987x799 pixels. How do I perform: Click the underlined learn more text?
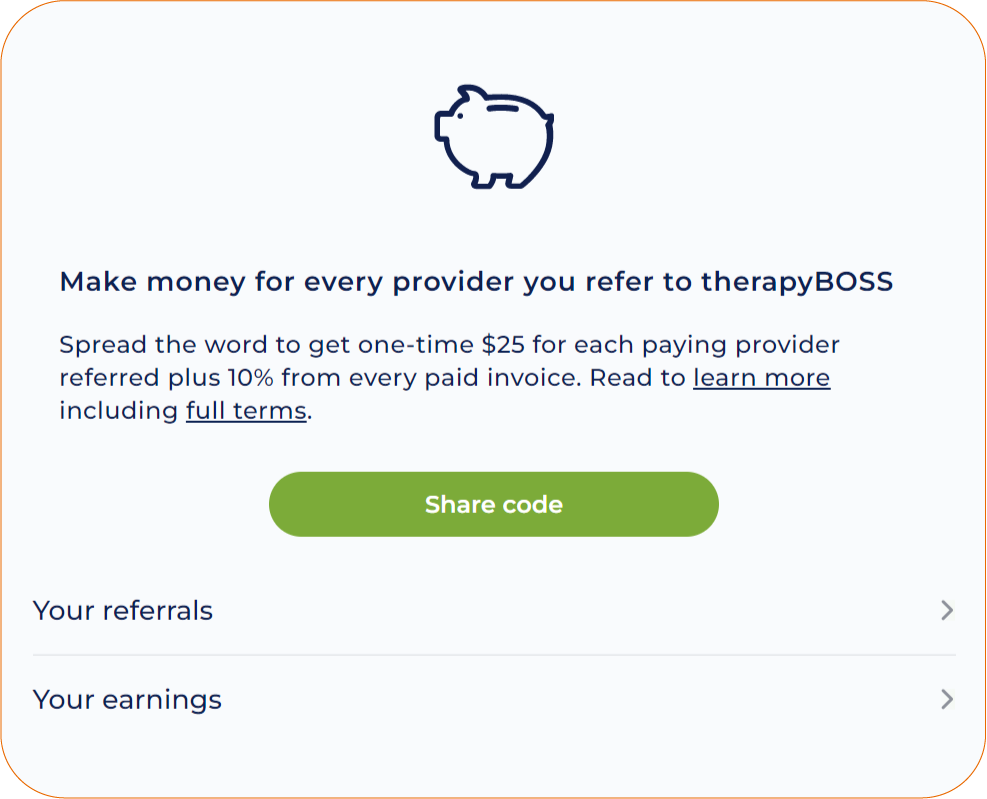(x=761, y=378)
